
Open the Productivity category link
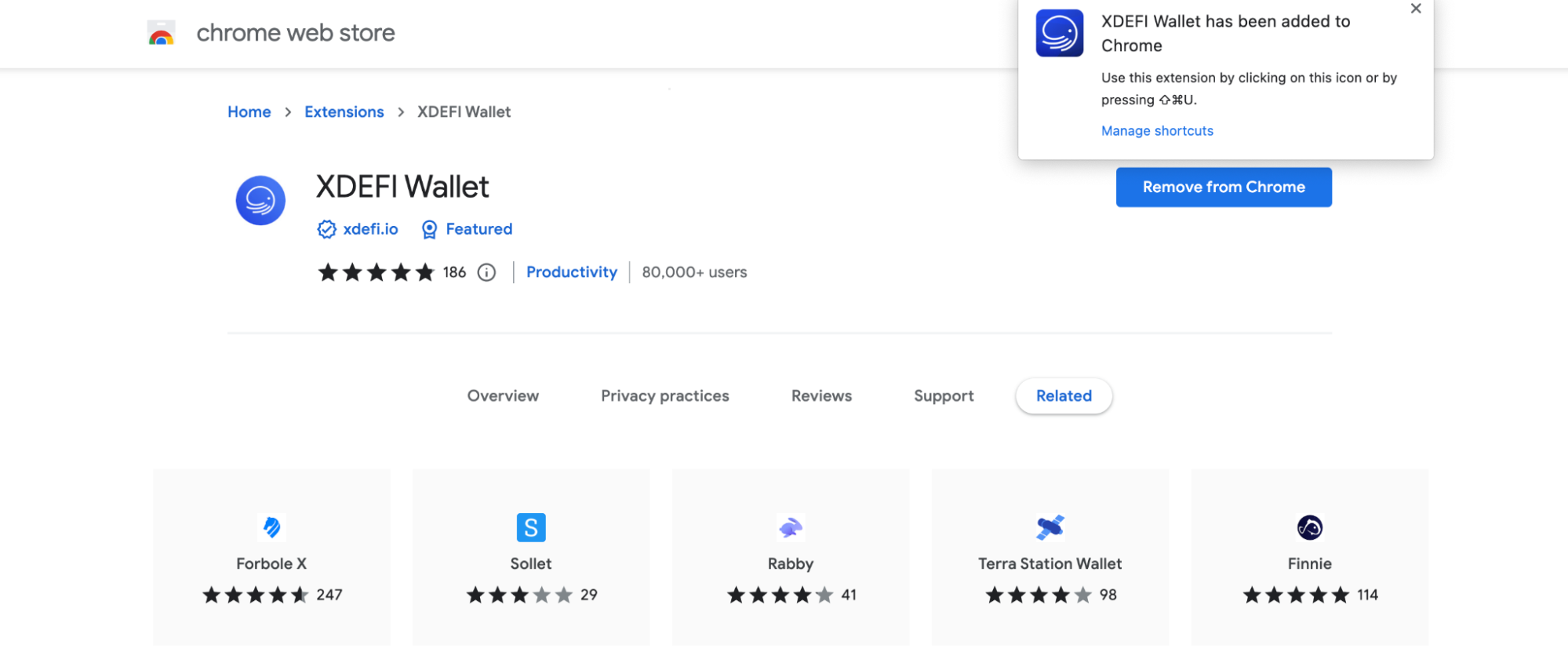tap(571, 272)
